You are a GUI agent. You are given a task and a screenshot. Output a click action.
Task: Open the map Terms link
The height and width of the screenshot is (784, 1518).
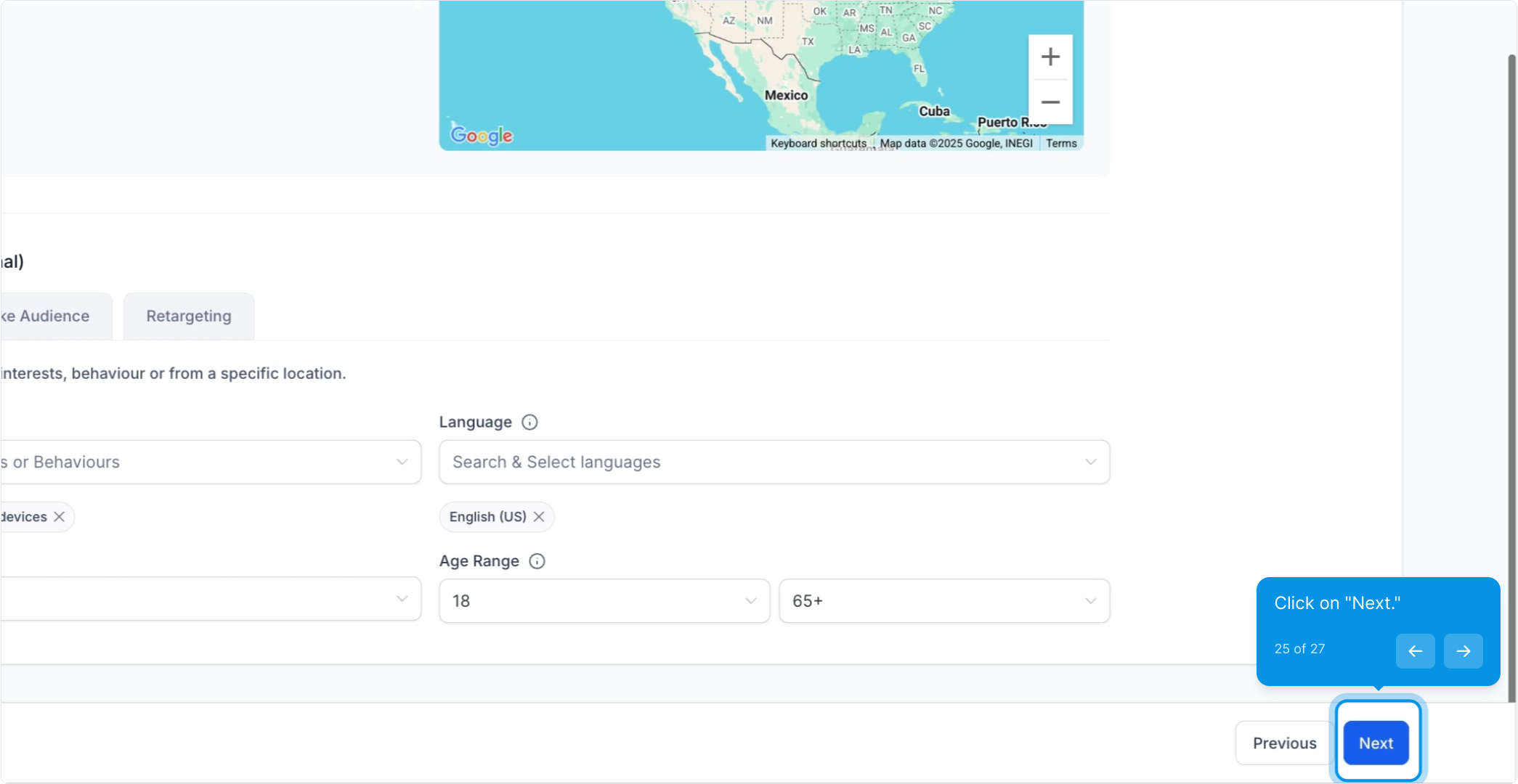pyautogui.click(x=1061, y=144)
